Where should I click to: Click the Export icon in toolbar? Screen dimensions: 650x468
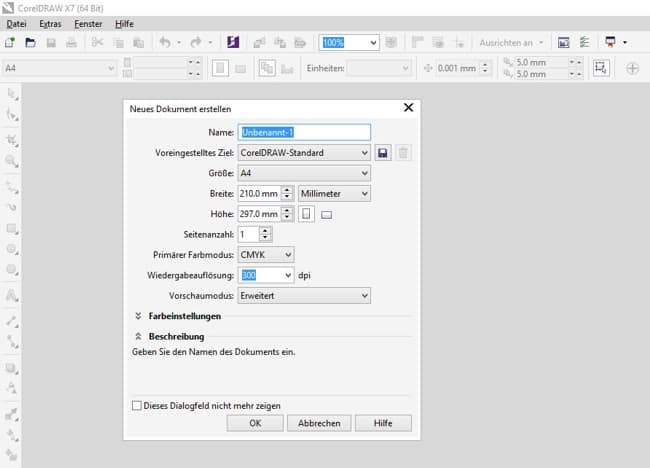280,42
